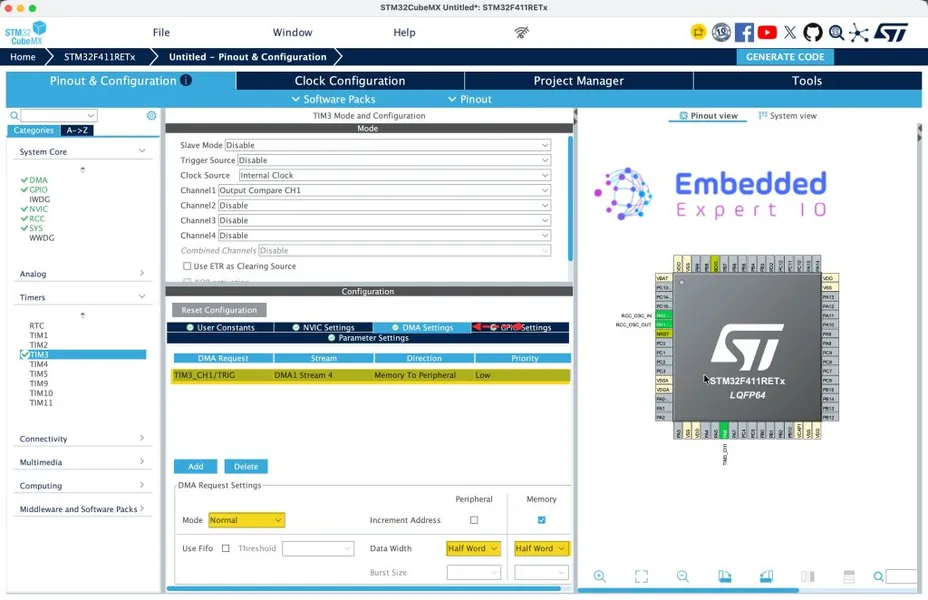Open Memory Data Width Half Word dropdown
Screen dimensions: 928x600
[x=542, y=549]
